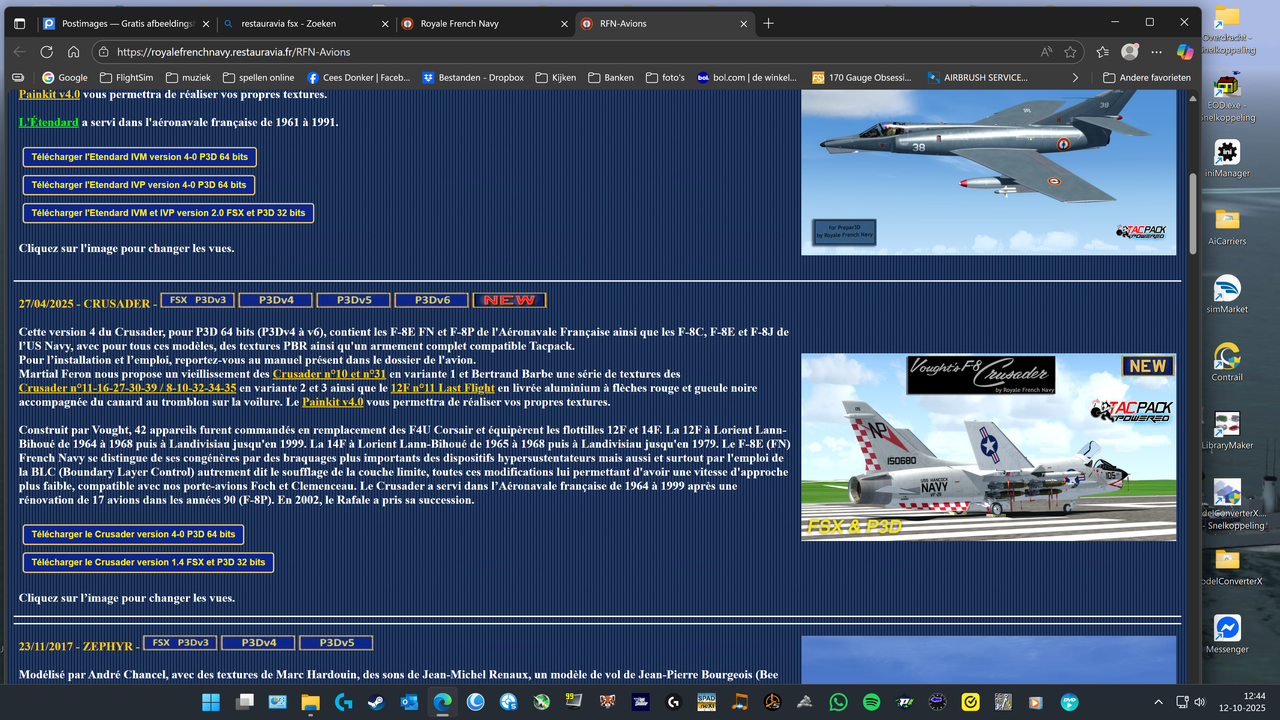Open muziek bookmarks folder
The image size is (1280, 720).
pos(188,77)
